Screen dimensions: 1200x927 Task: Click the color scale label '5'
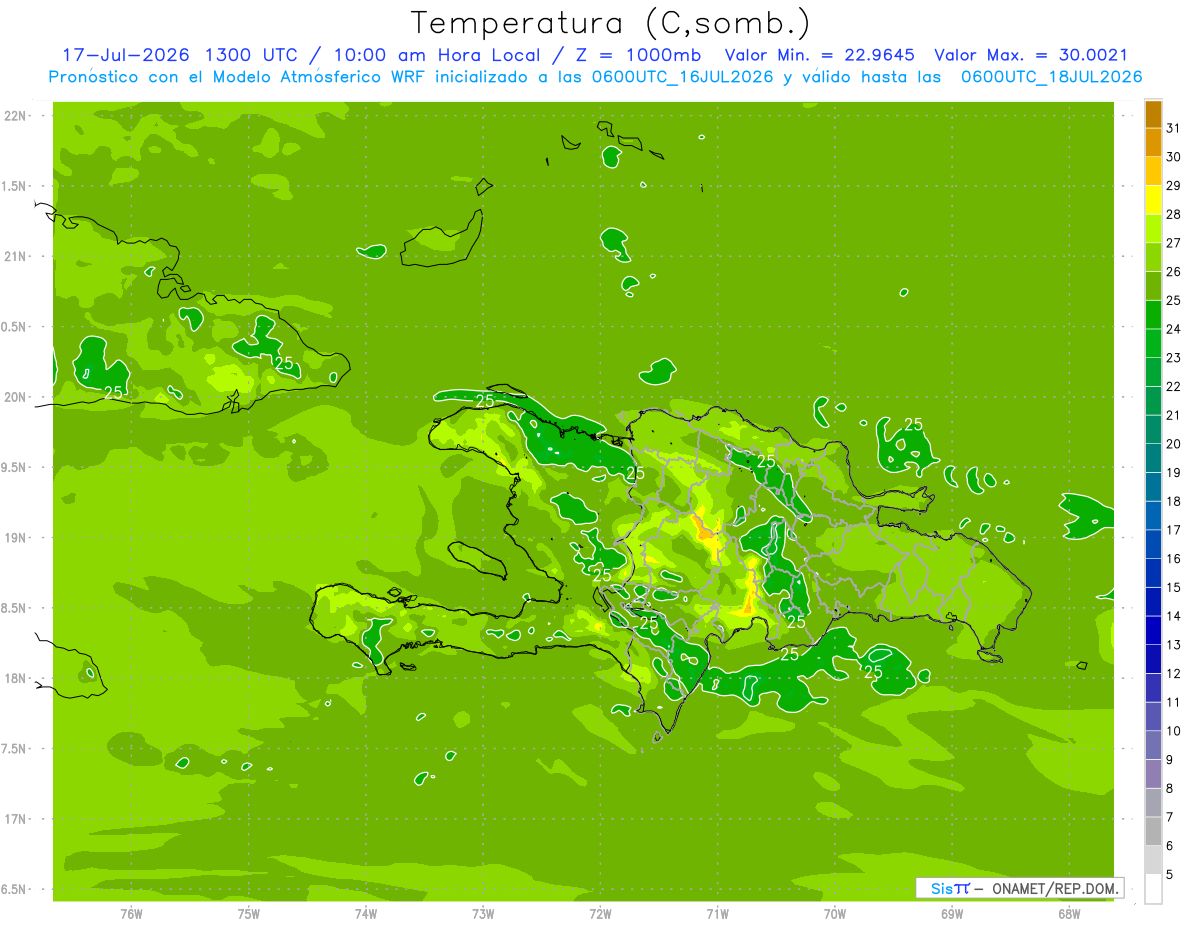click(1170, 875)
